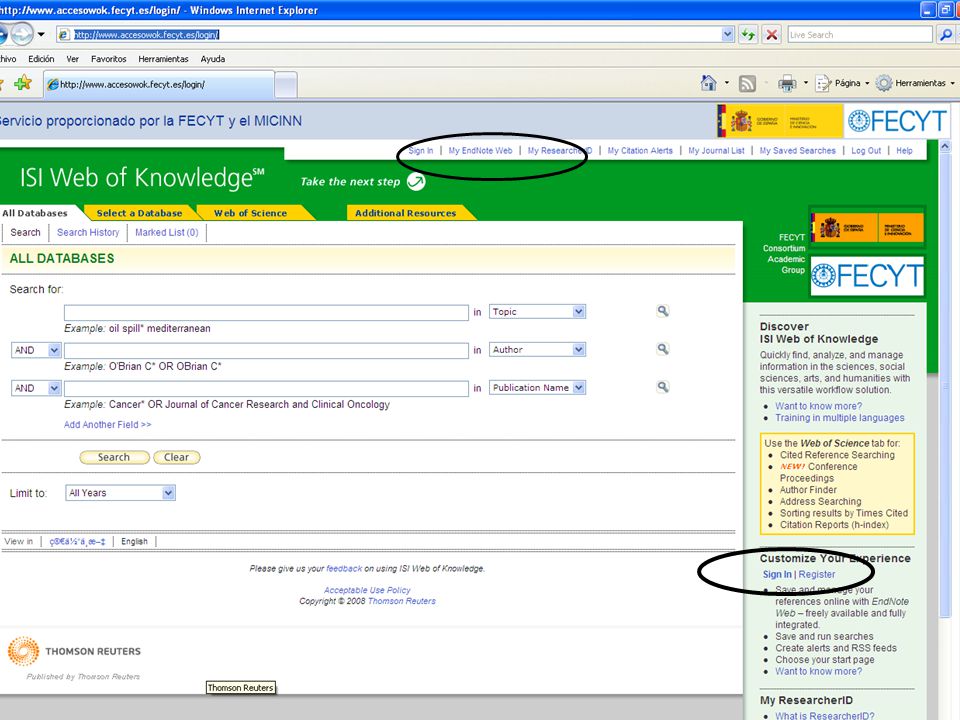This screenshot has width=960, height=720.
Task: Click the Publication Name row magnifier icon
Action: [662, 387]
